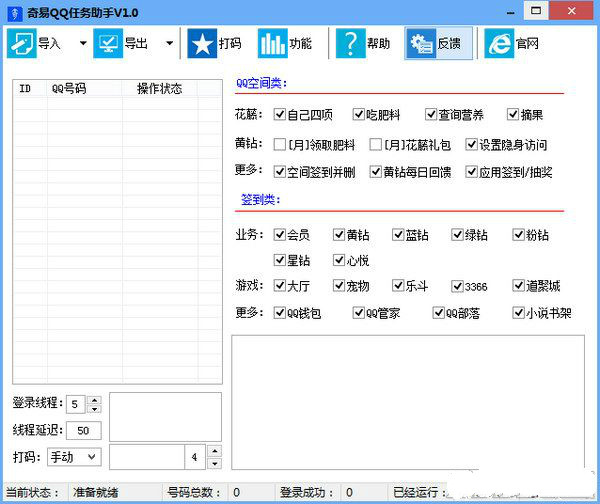Image resolution: width=600 pixels, height=504 pixels.
Task: Maximize the application window
Action: [536, 11]
